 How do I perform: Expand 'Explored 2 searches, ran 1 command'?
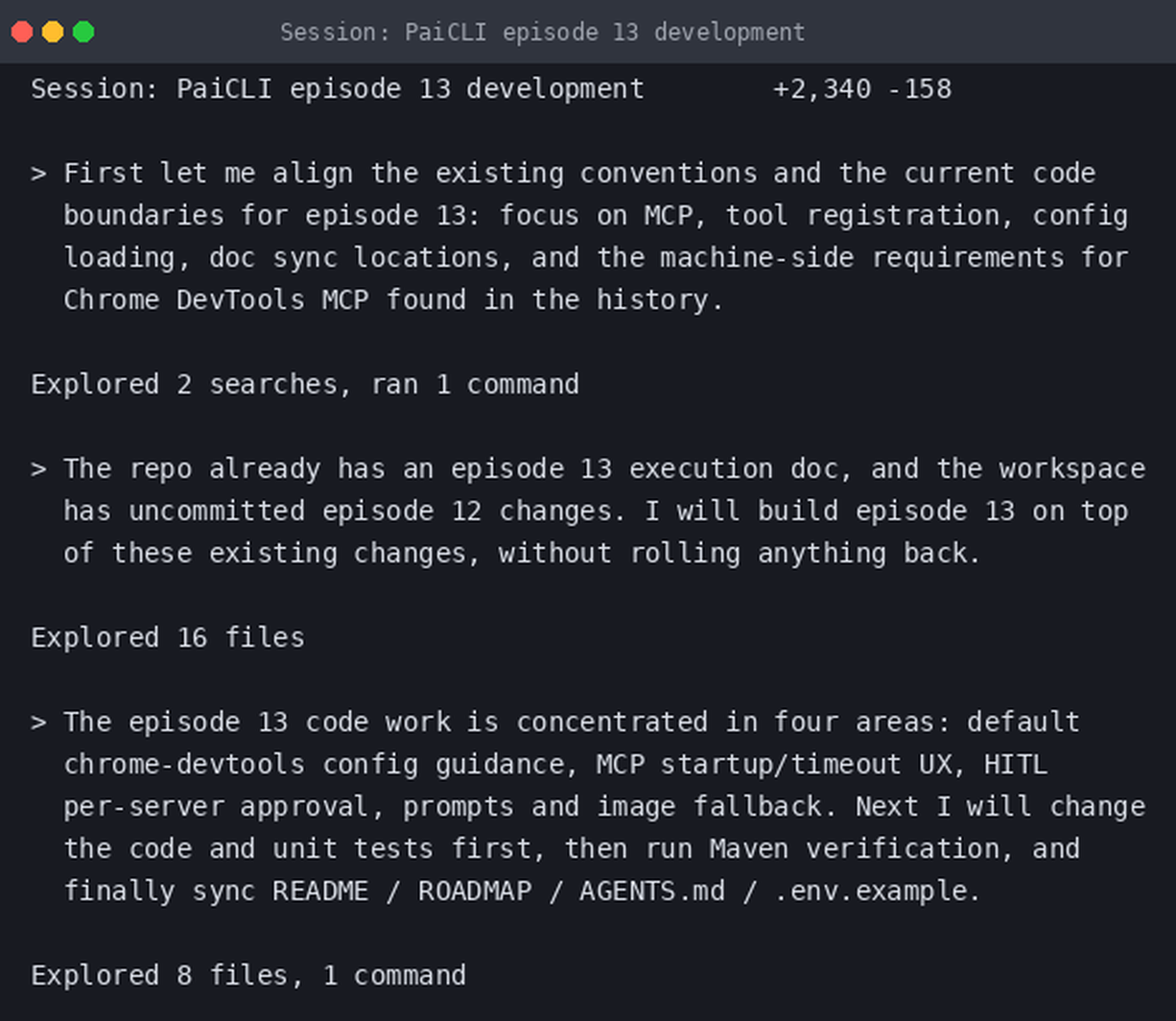pyautogui.click(x=305, y=385)
